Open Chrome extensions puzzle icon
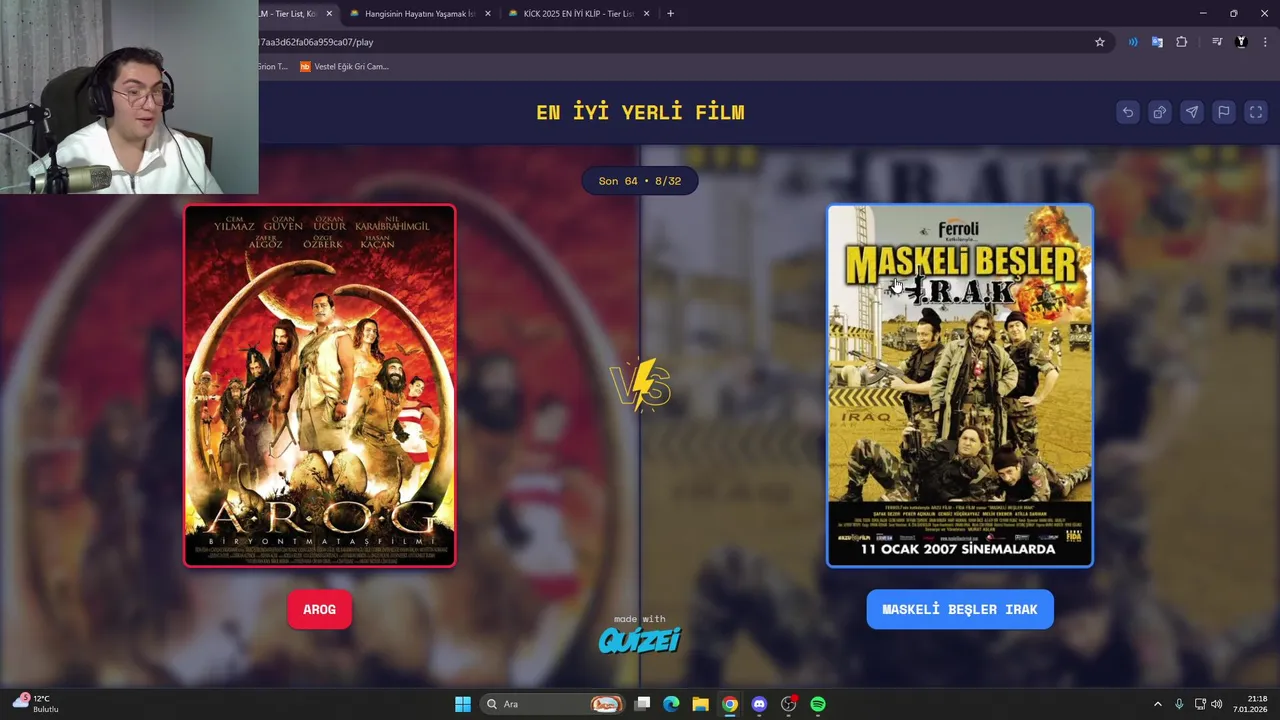Viewport: 1280px width, 720px height. 1182,42
